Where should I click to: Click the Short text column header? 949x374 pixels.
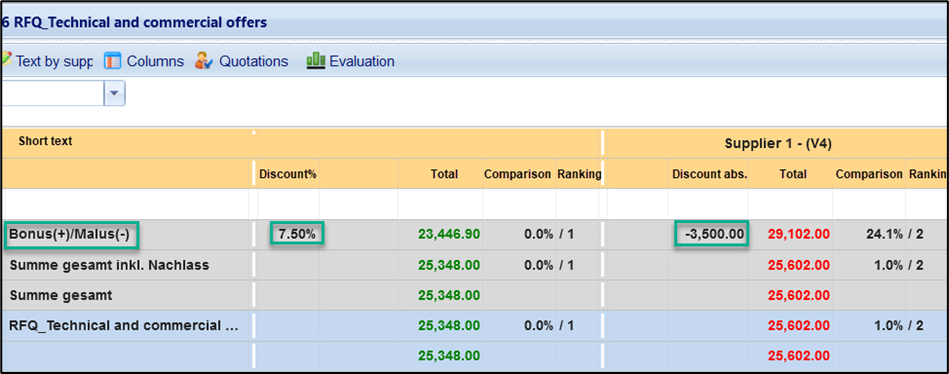tap(45, 141)
